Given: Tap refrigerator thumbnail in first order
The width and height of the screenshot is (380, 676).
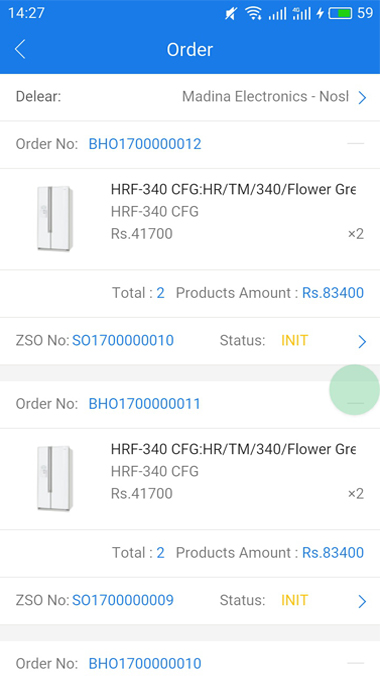Looking at the screenshot, I should [x=55, y=218].
